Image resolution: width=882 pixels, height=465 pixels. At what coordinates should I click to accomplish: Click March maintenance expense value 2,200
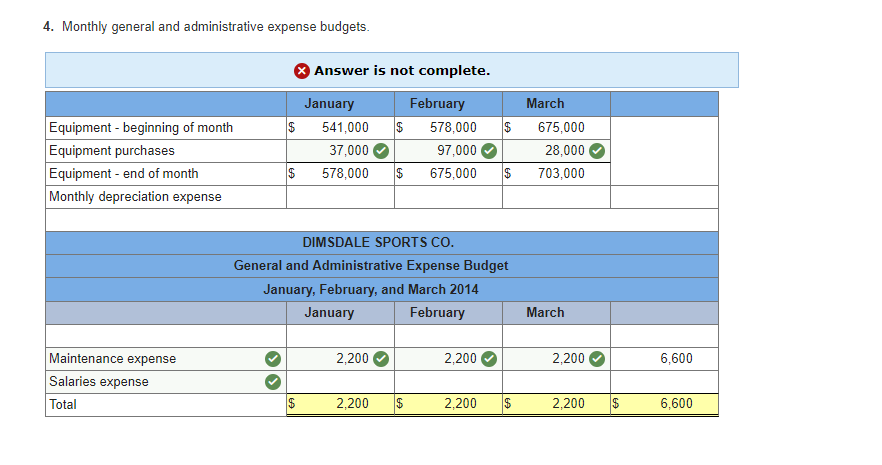pos(569,359)
